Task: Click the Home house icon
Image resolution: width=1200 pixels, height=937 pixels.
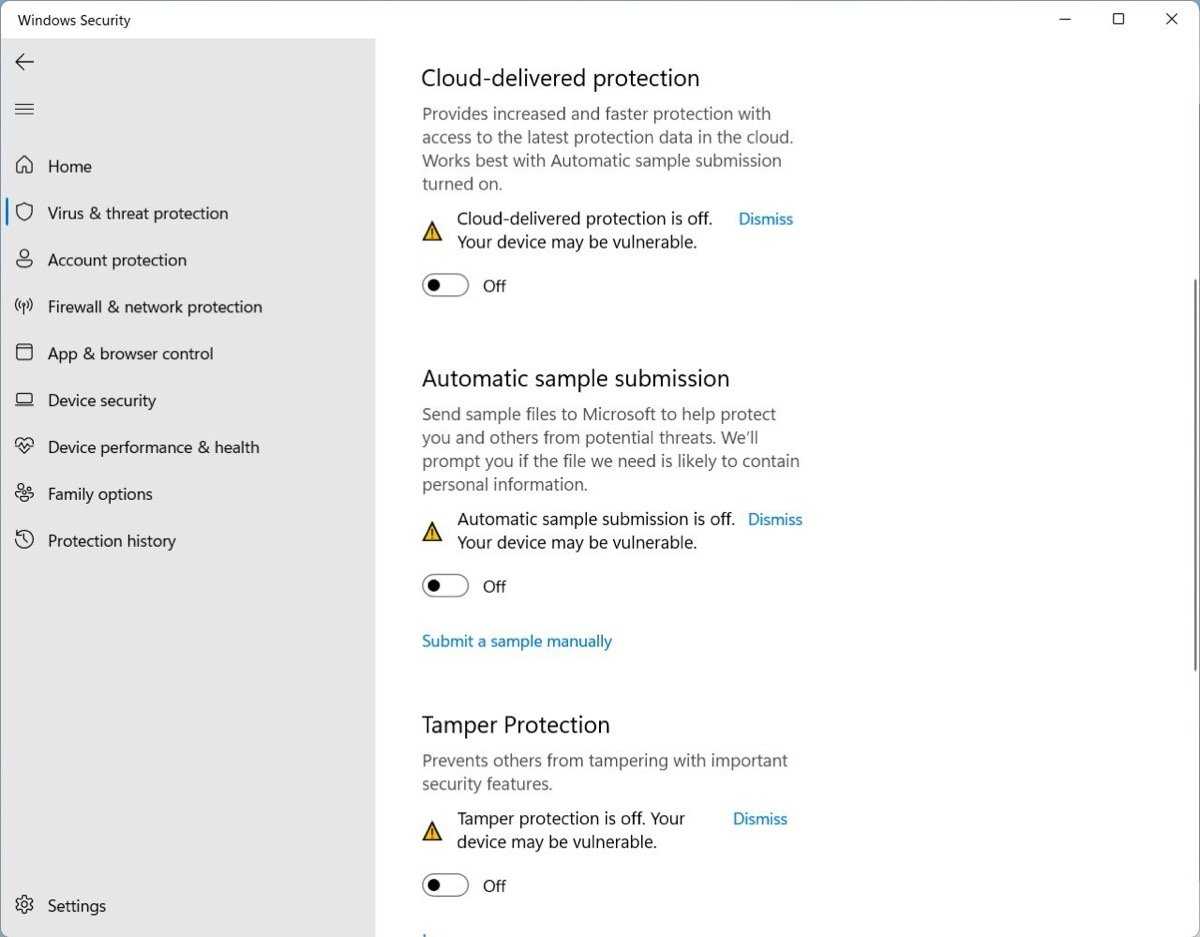Action: tap(25, 166)
